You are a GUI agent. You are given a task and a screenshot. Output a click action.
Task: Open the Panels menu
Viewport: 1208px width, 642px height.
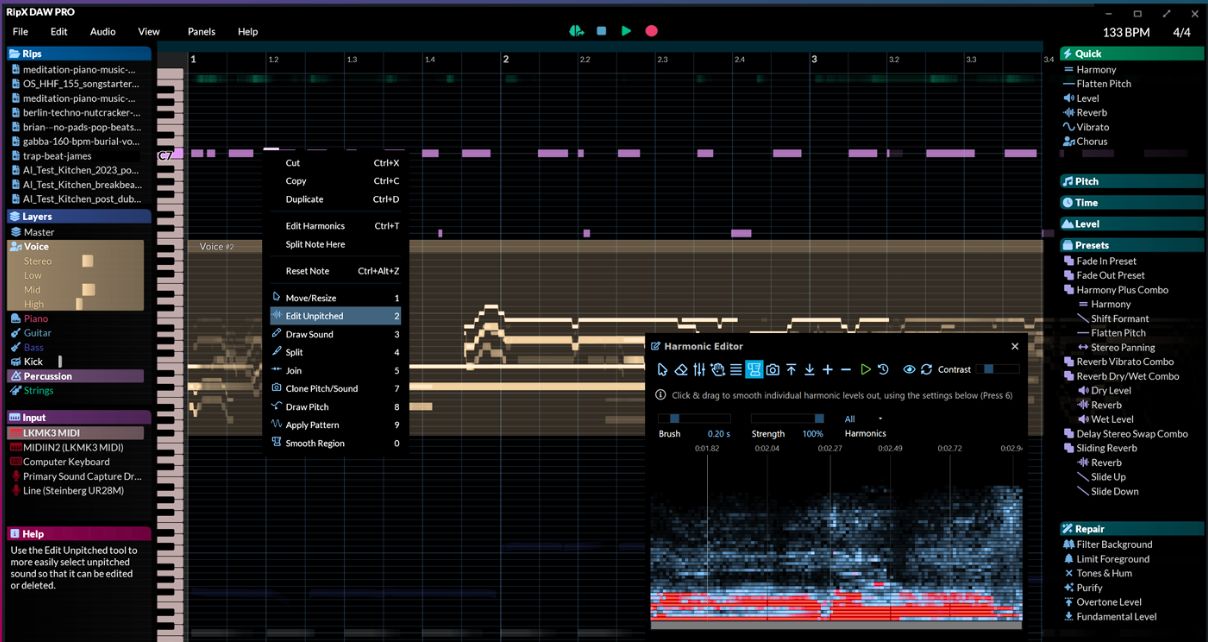tap(201, 32)
